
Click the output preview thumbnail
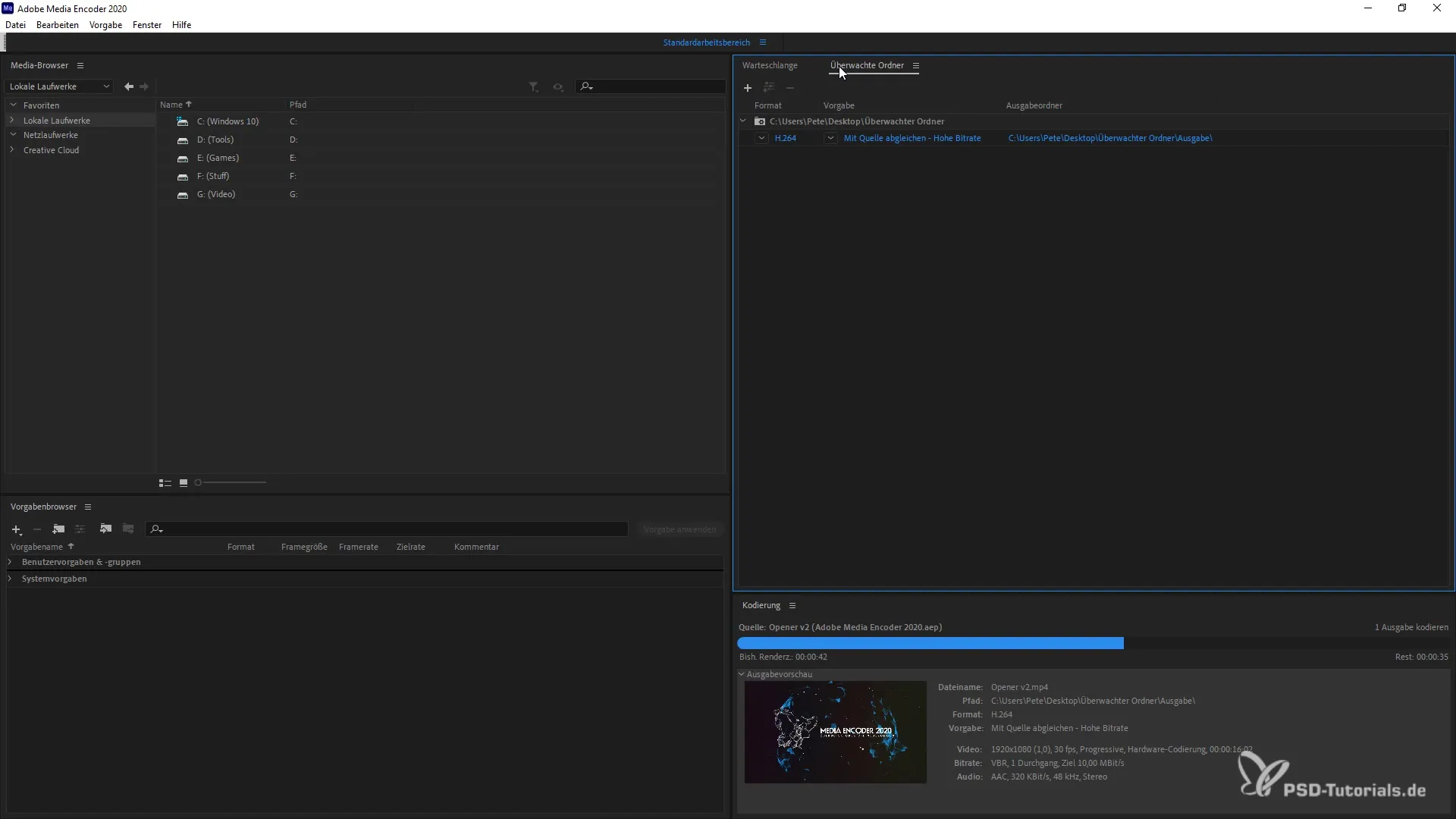coord(835,732)
